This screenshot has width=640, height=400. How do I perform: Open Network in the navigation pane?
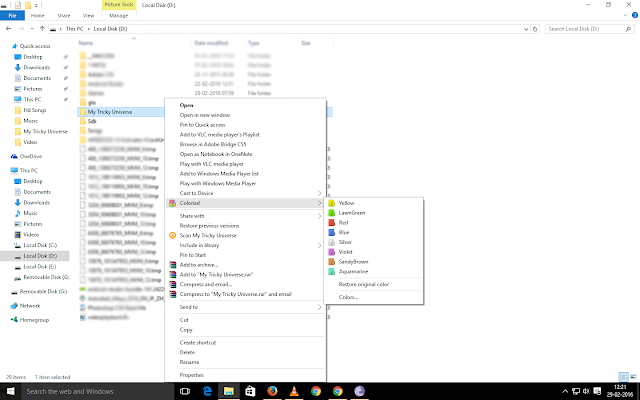pos(29,306)
